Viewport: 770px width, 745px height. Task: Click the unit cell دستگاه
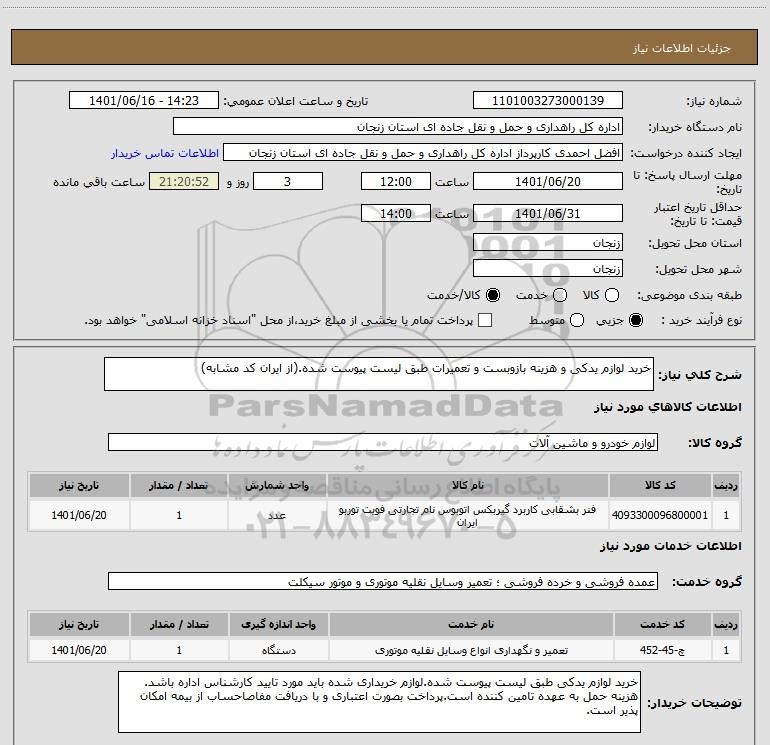[278, 650]
